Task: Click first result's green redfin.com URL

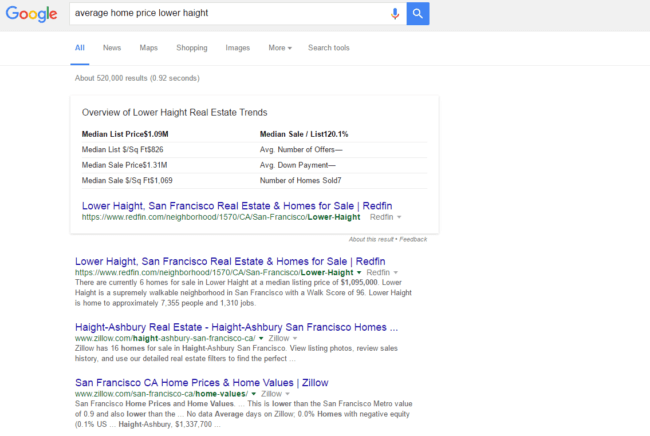Action: 214,272
